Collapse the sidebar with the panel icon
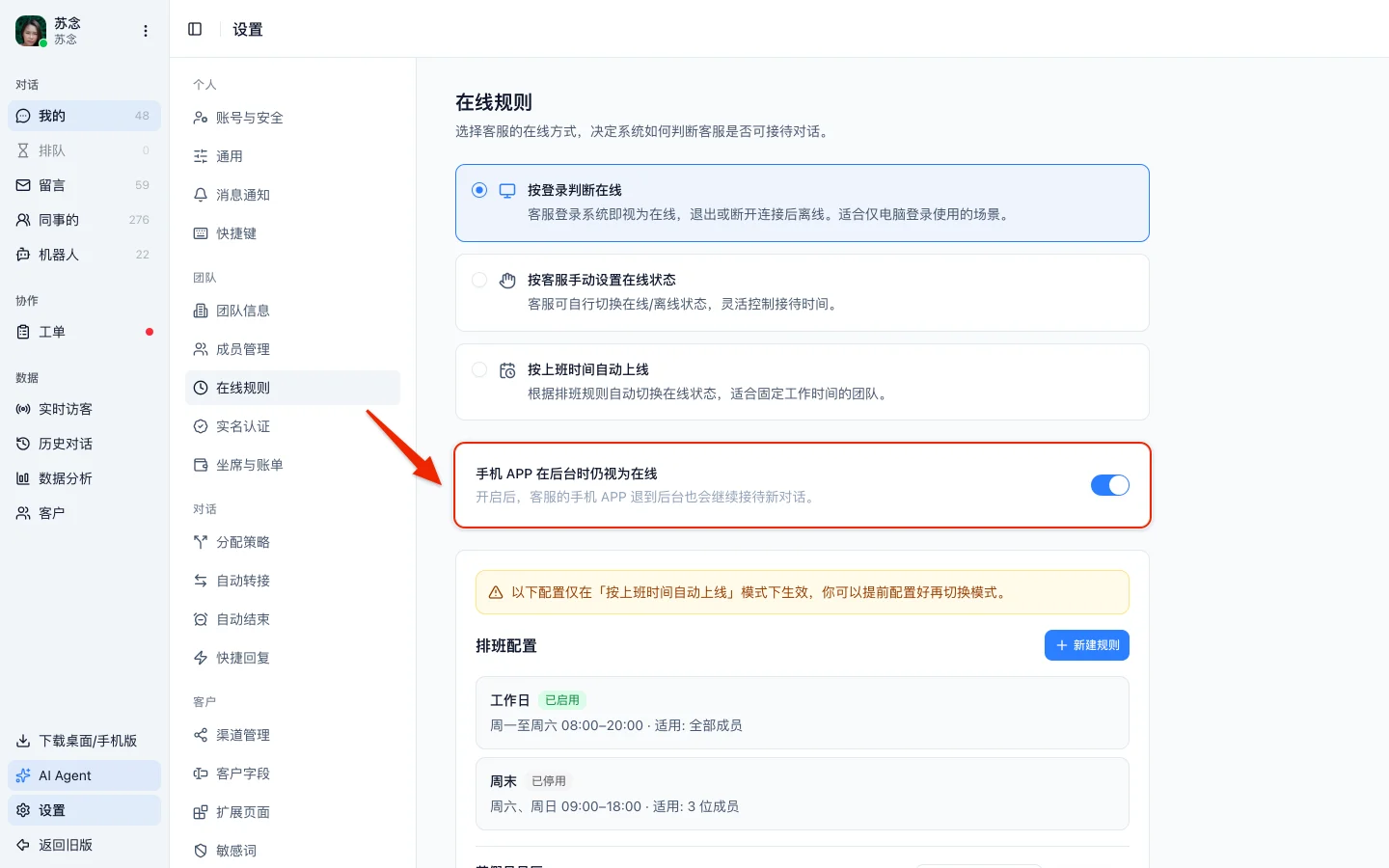Screen dimensions: 1389x868 [x=195, y=29]
